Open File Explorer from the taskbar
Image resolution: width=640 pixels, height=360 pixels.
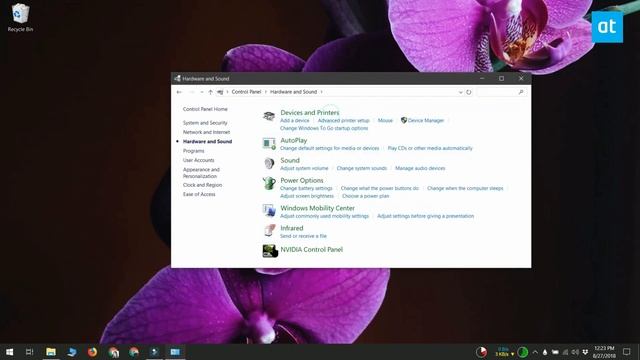click(51, 352)
